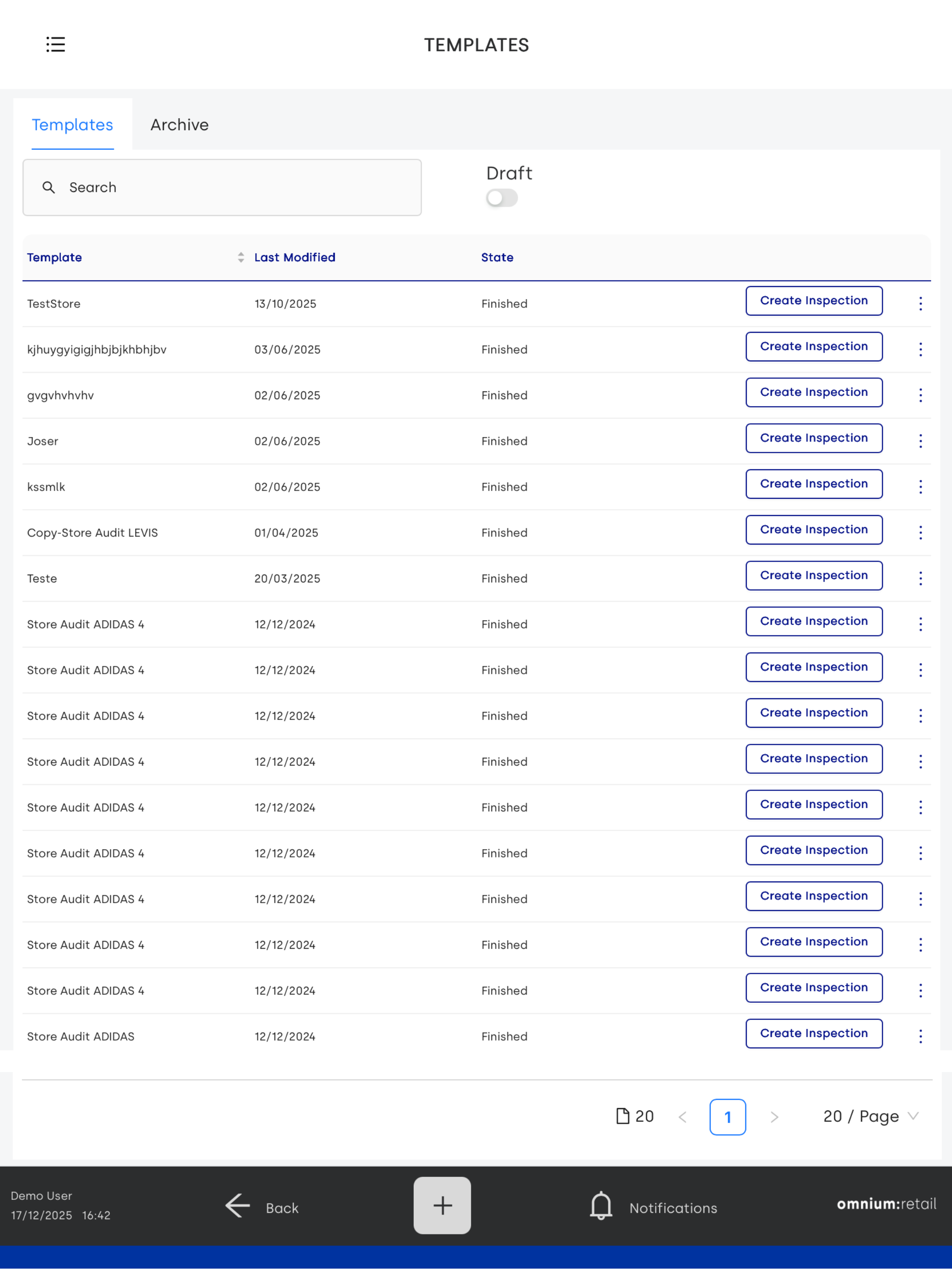Screen dimensions: 952x1270
Task: Go to the previous page arrow
Action: coord(682,1117)
